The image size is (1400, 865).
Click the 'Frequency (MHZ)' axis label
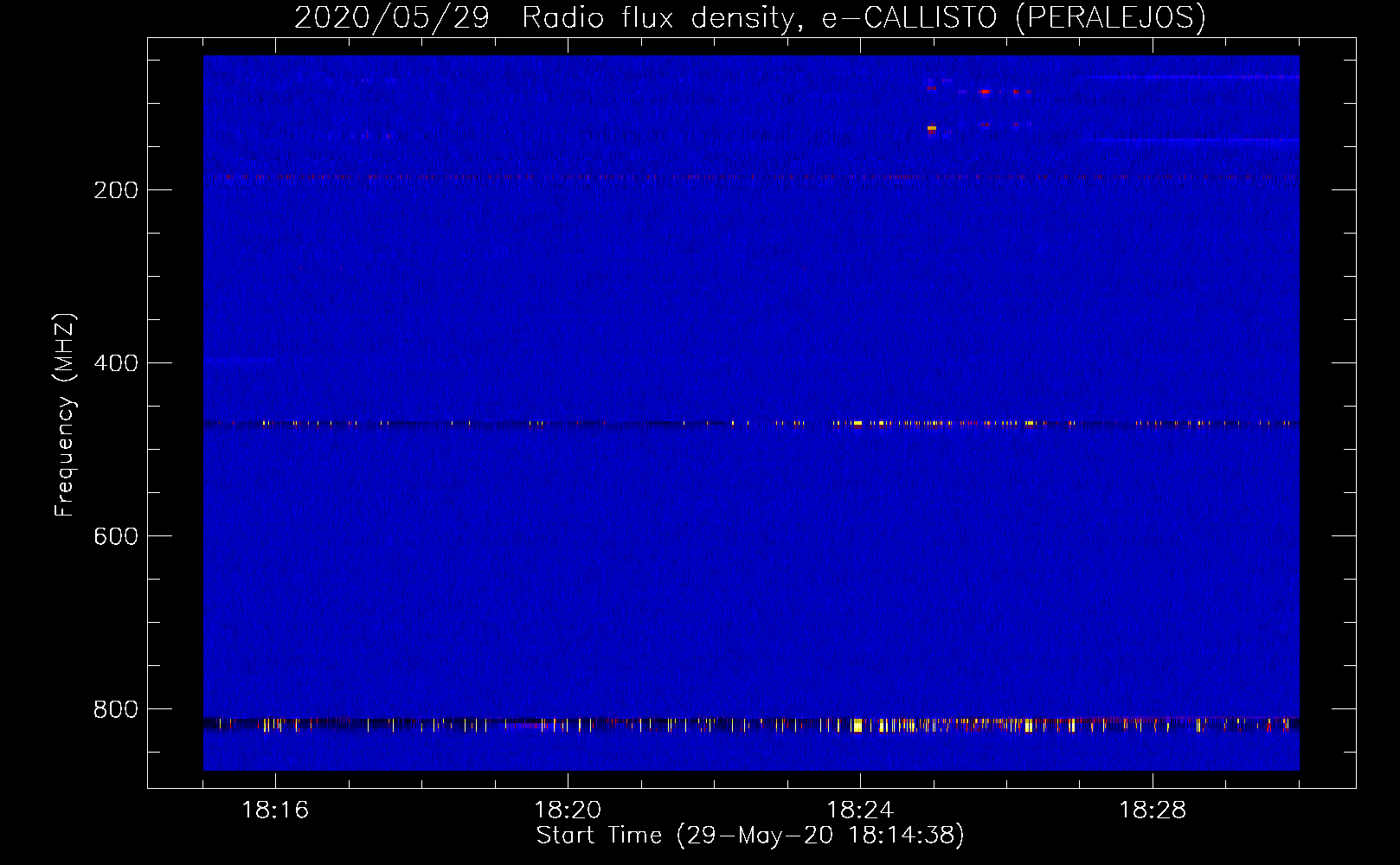point(65,415)
